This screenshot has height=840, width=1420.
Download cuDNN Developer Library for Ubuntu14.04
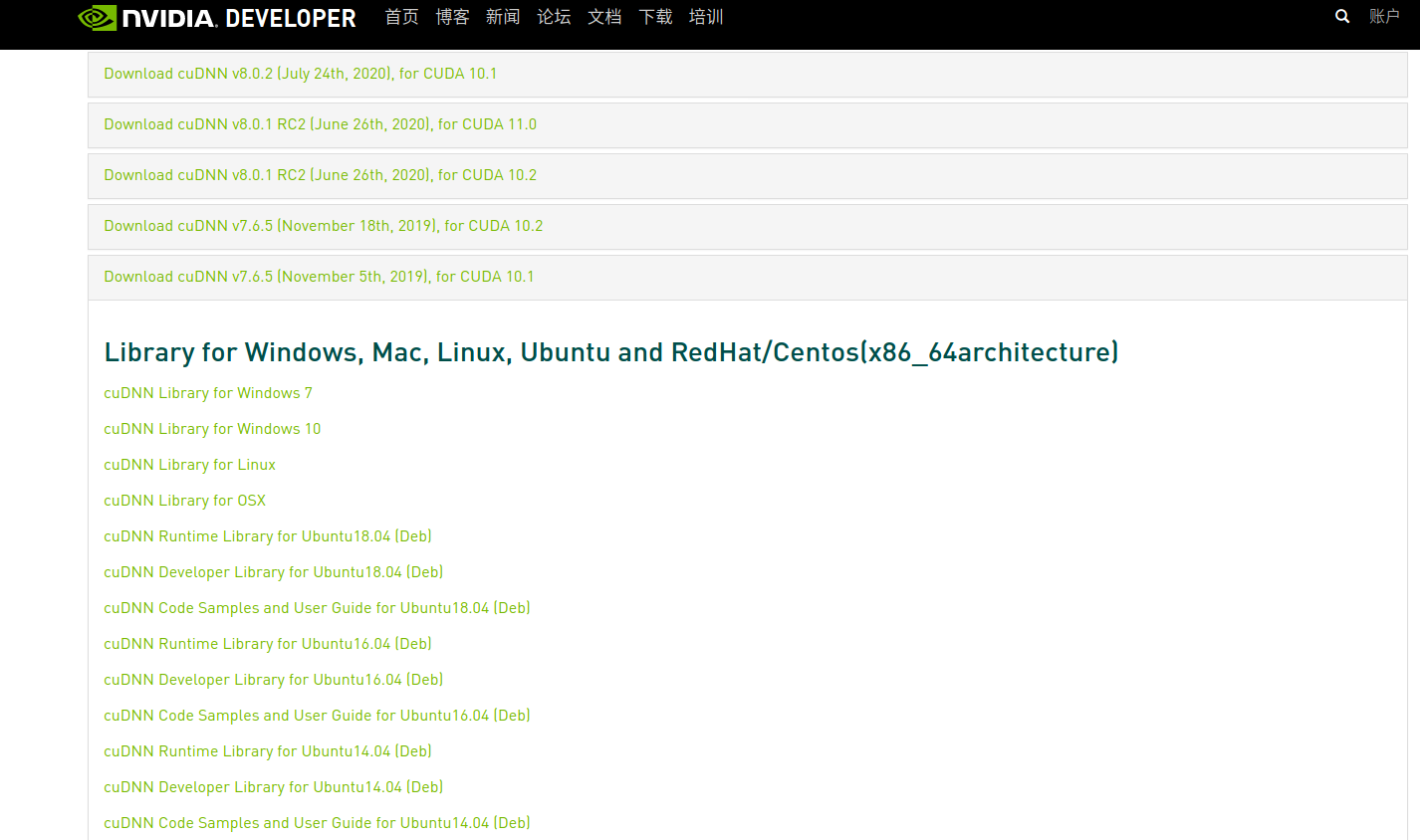pos(273,787)
